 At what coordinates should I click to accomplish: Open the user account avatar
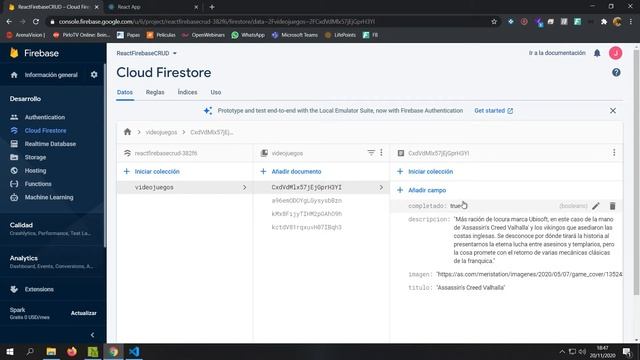click(616, 53)
